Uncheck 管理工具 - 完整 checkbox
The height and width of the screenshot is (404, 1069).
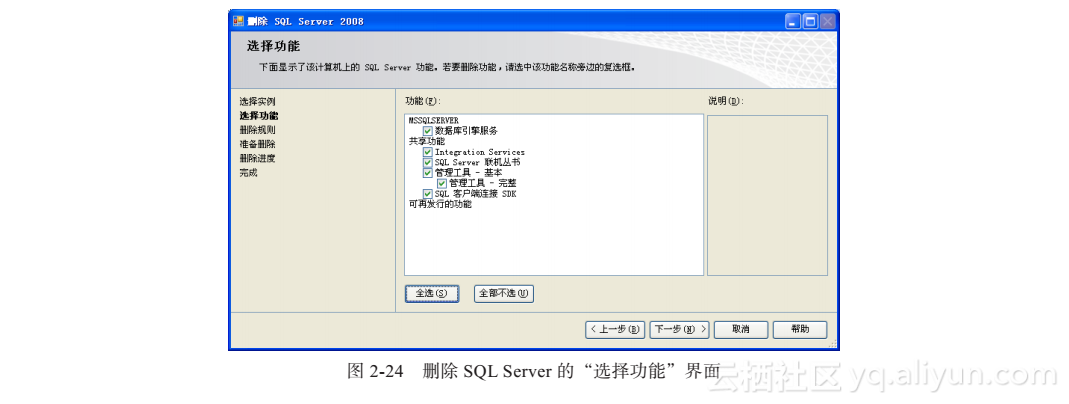pos(442,183)
